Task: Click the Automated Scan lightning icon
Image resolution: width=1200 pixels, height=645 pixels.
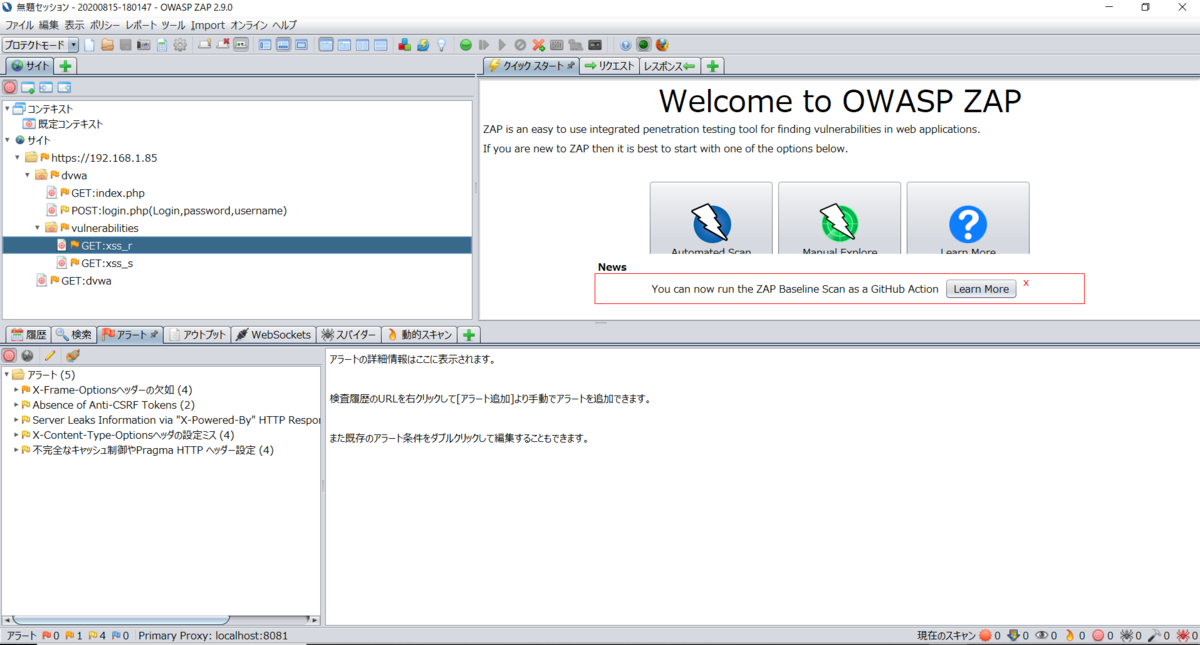Action: tap(711, 225)
